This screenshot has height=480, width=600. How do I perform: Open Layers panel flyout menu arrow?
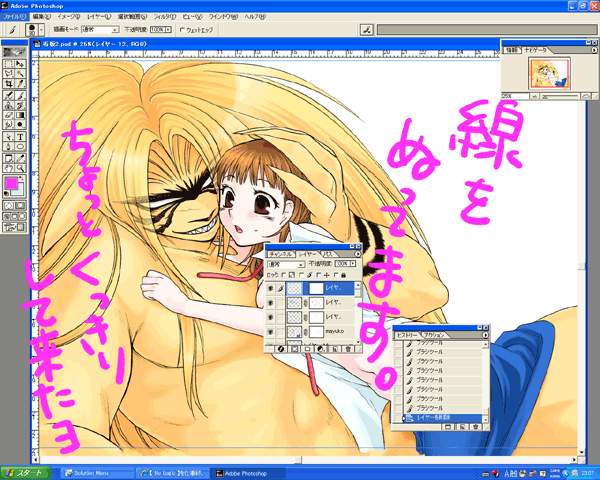click(x=358, y=254)
